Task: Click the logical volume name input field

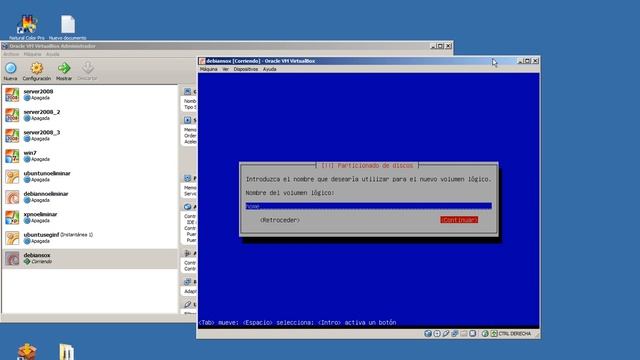Action: (369, 206)
